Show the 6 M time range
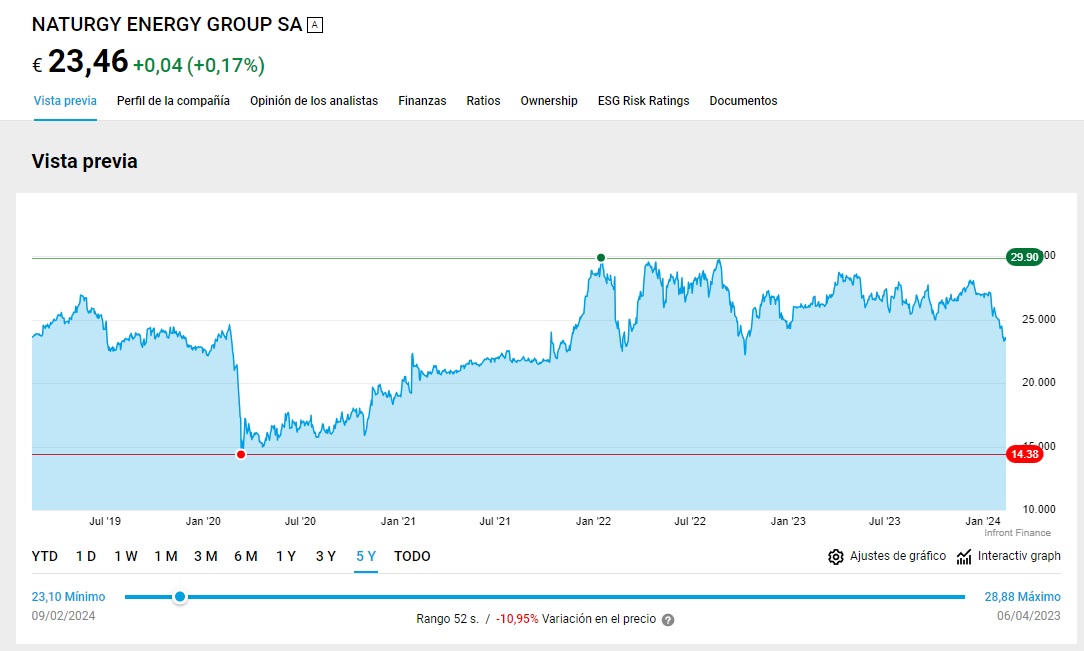The width and height of the screenshot is (1084, 651). pyautogui.click(x=245, y=556)
